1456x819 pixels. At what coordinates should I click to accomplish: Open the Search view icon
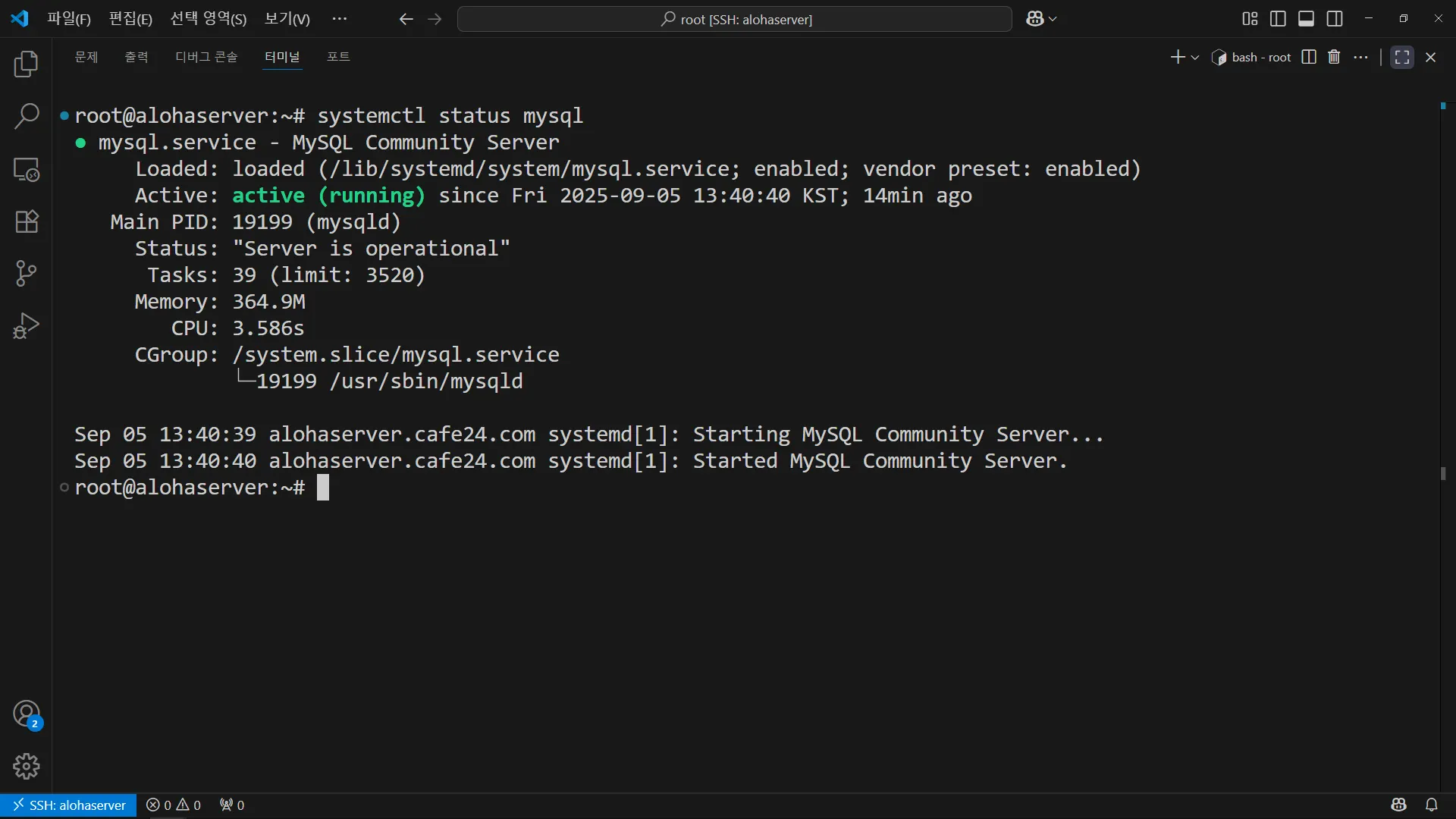(x=27, y=117)
